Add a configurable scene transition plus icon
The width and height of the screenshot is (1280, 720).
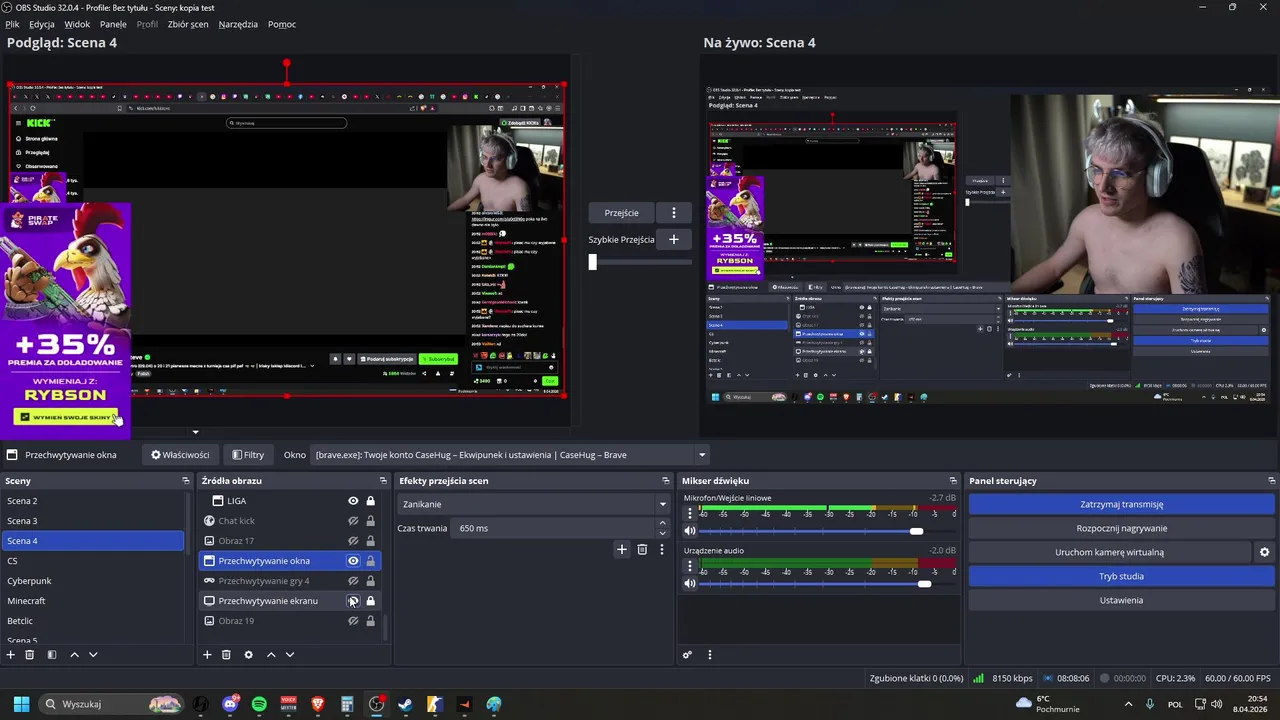pyautogui.click(x=622, y=549)
